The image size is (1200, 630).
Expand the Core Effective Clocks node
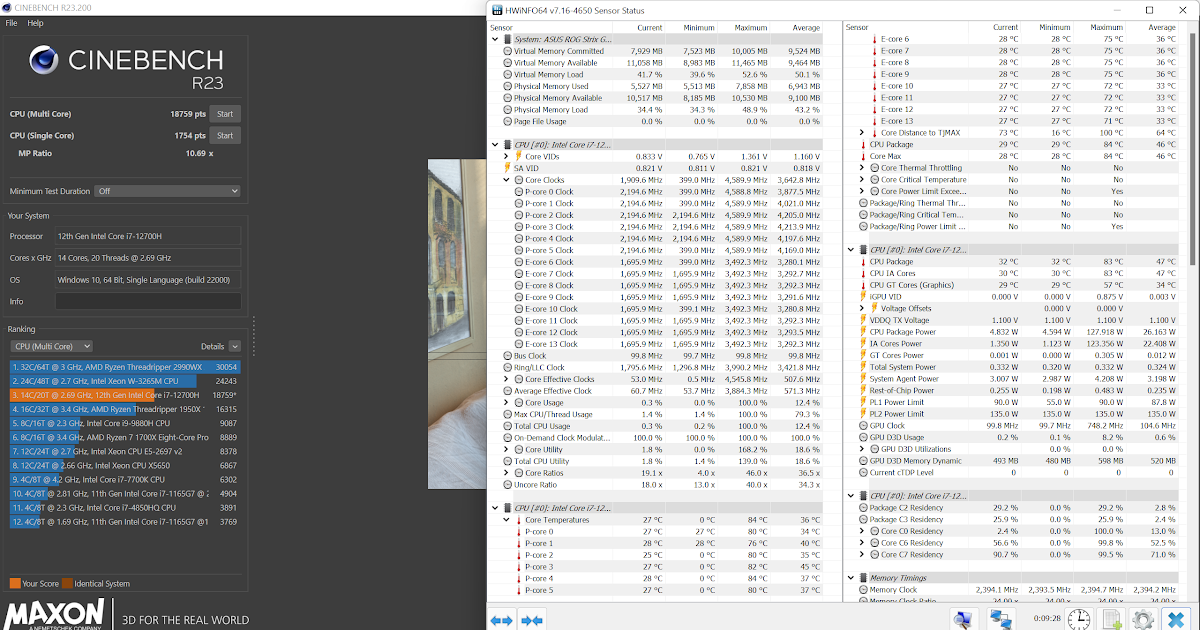pos(507,379)
